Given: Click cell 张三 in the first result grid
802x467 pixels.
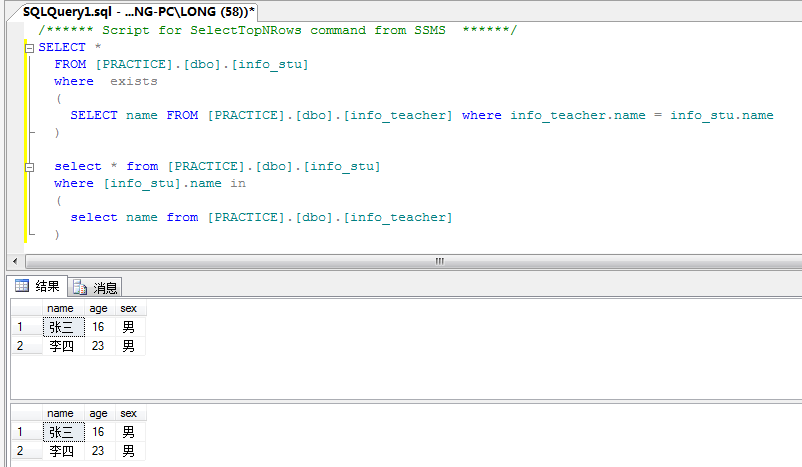Looking at the screenshot, I should 63,327.
